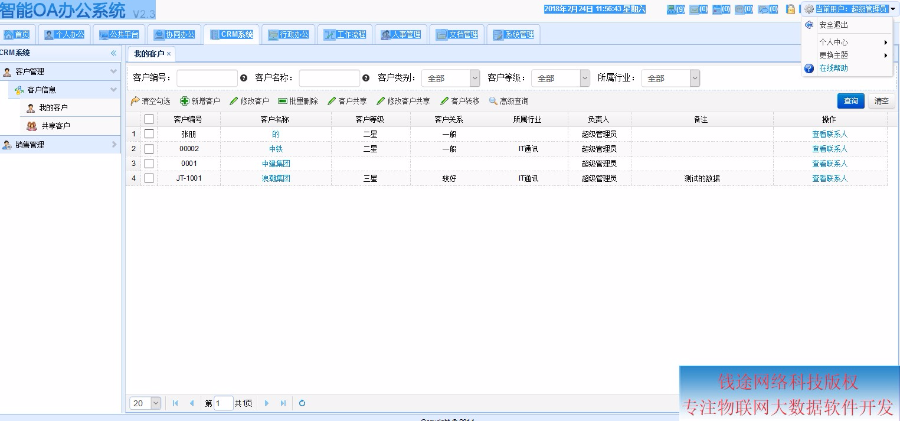900x421 pixels.
Task: Collapse the 客户信息 sidebar group
Action: pos(114,90)
